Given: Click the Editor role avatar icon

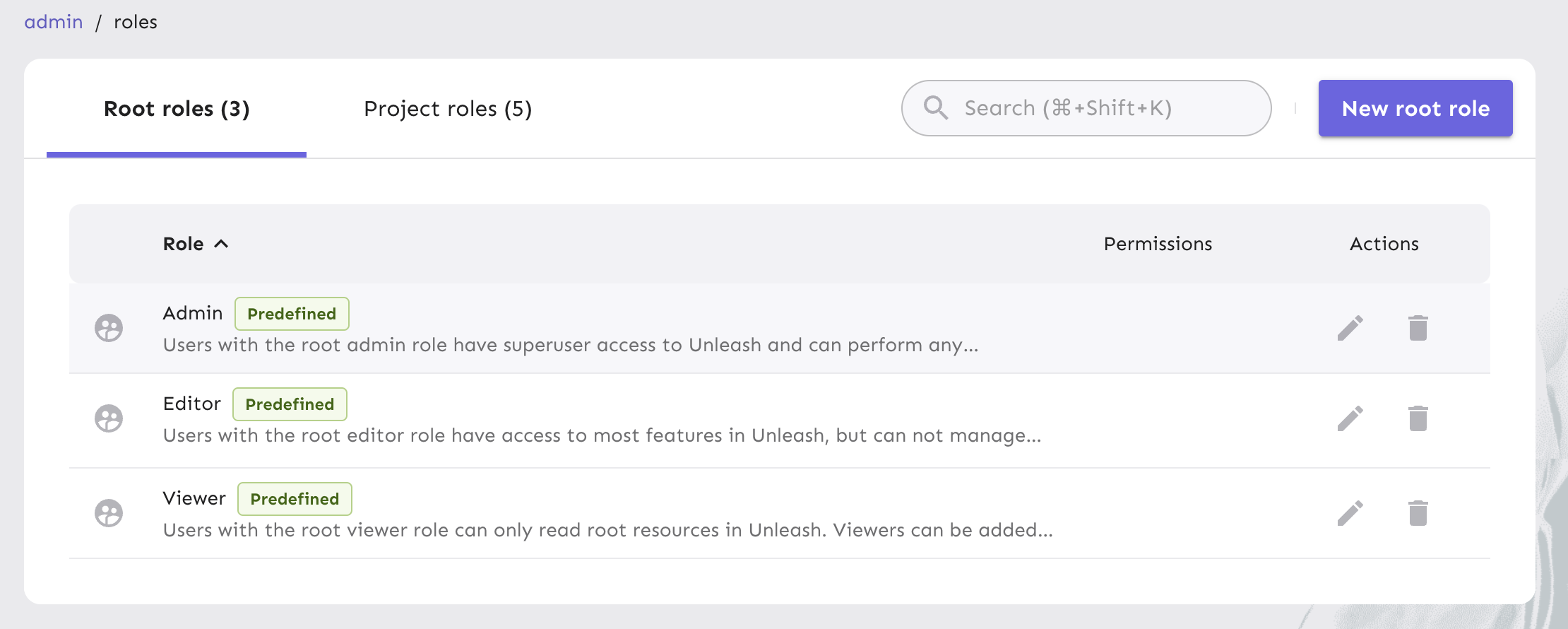Looking at the screenshot, I should click(x=109, y=418).
